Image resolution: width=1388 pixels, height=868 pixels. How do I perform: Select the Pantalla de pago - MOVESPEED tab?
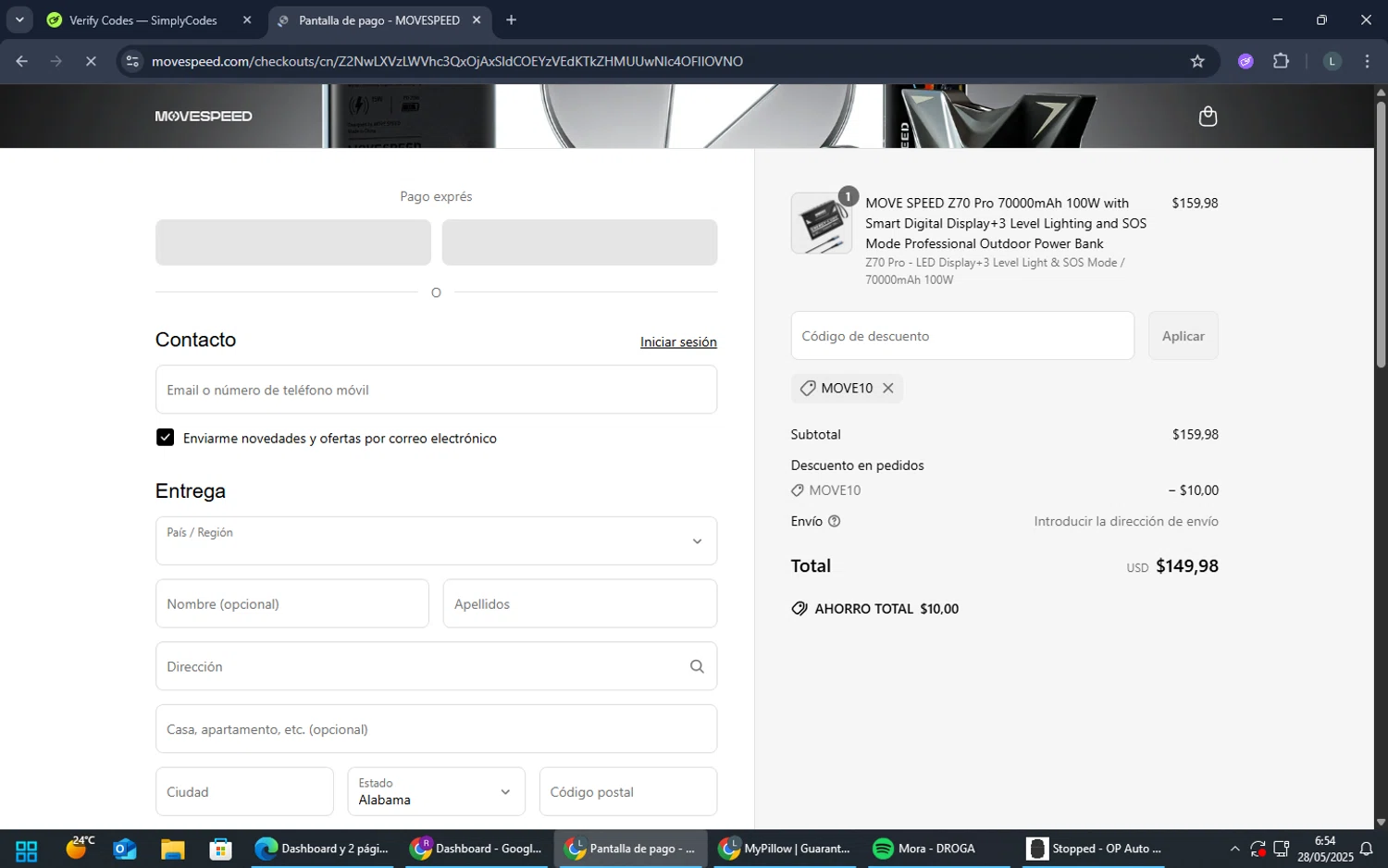pyautogui.click(x=379, y=20)
